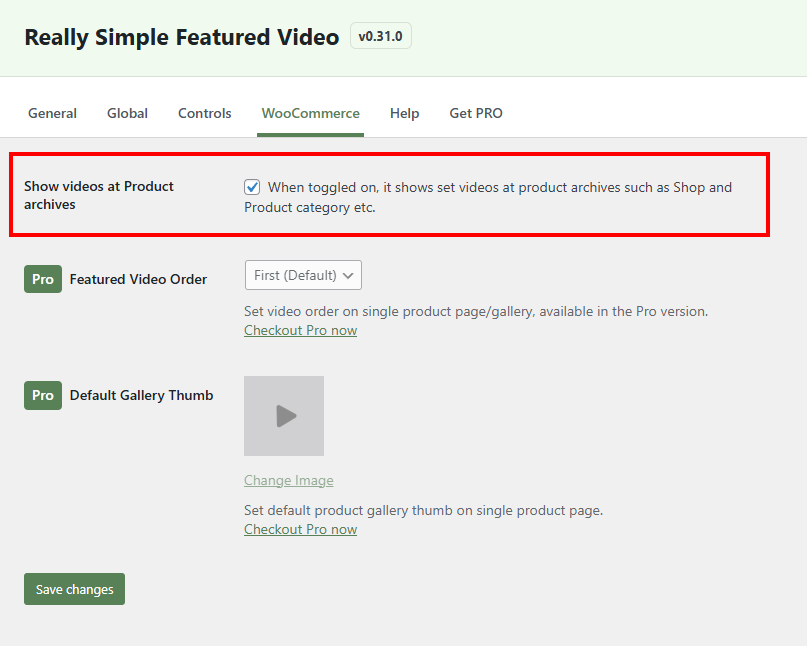Click Checkout Pro now under Featured Video Order
Image resolution: width=807 pixels, height=646 pixels.
click(x=300, y=330)
